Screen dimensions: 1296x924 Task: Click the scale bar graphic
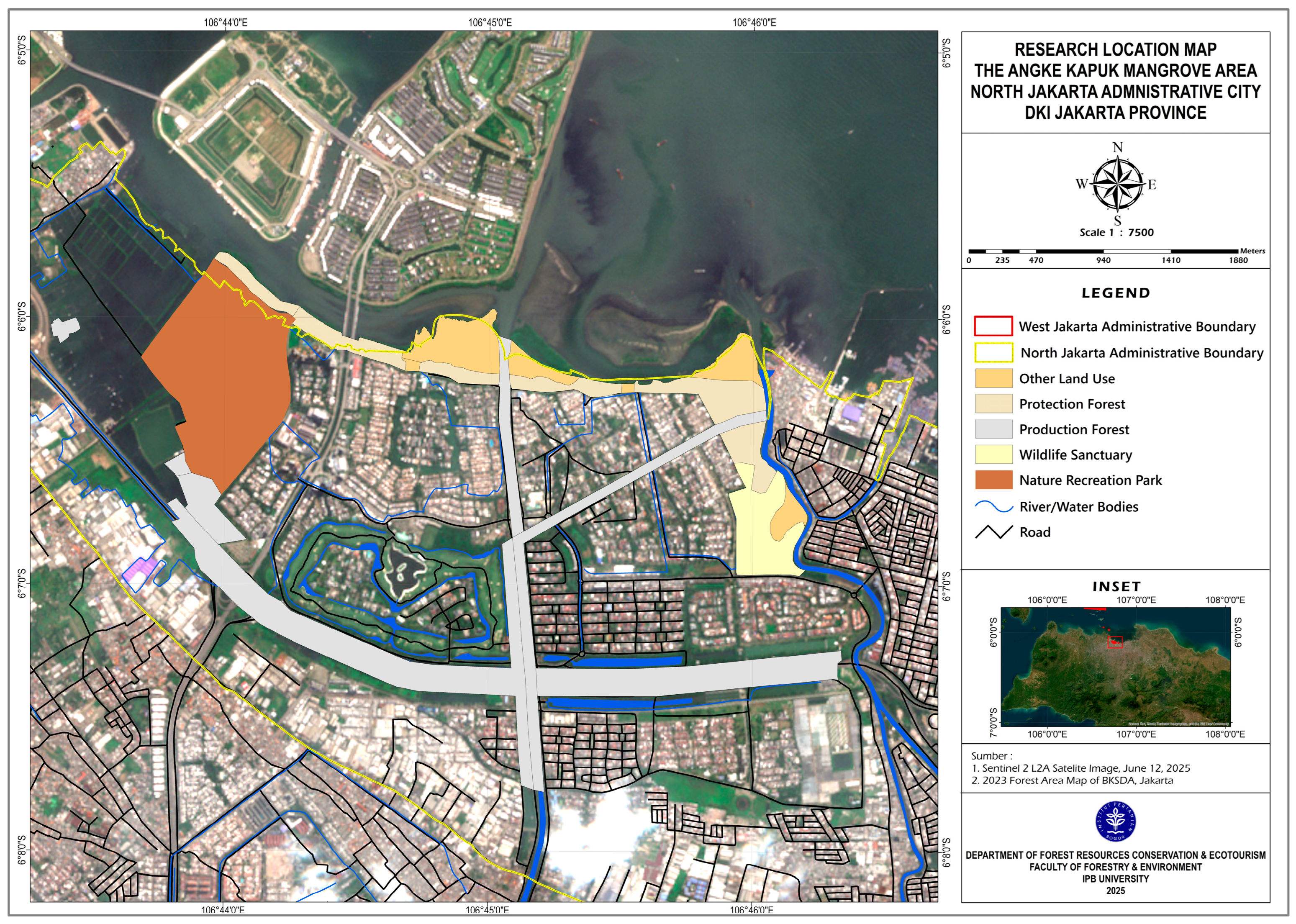(1103, 251)
